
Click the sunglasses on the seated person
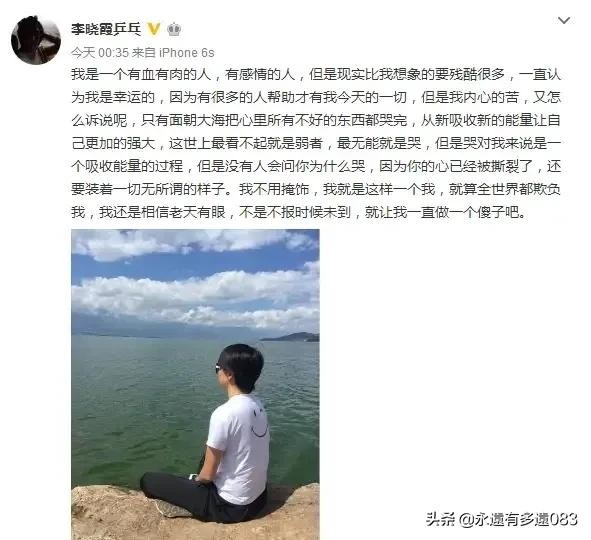click(218, 369)
